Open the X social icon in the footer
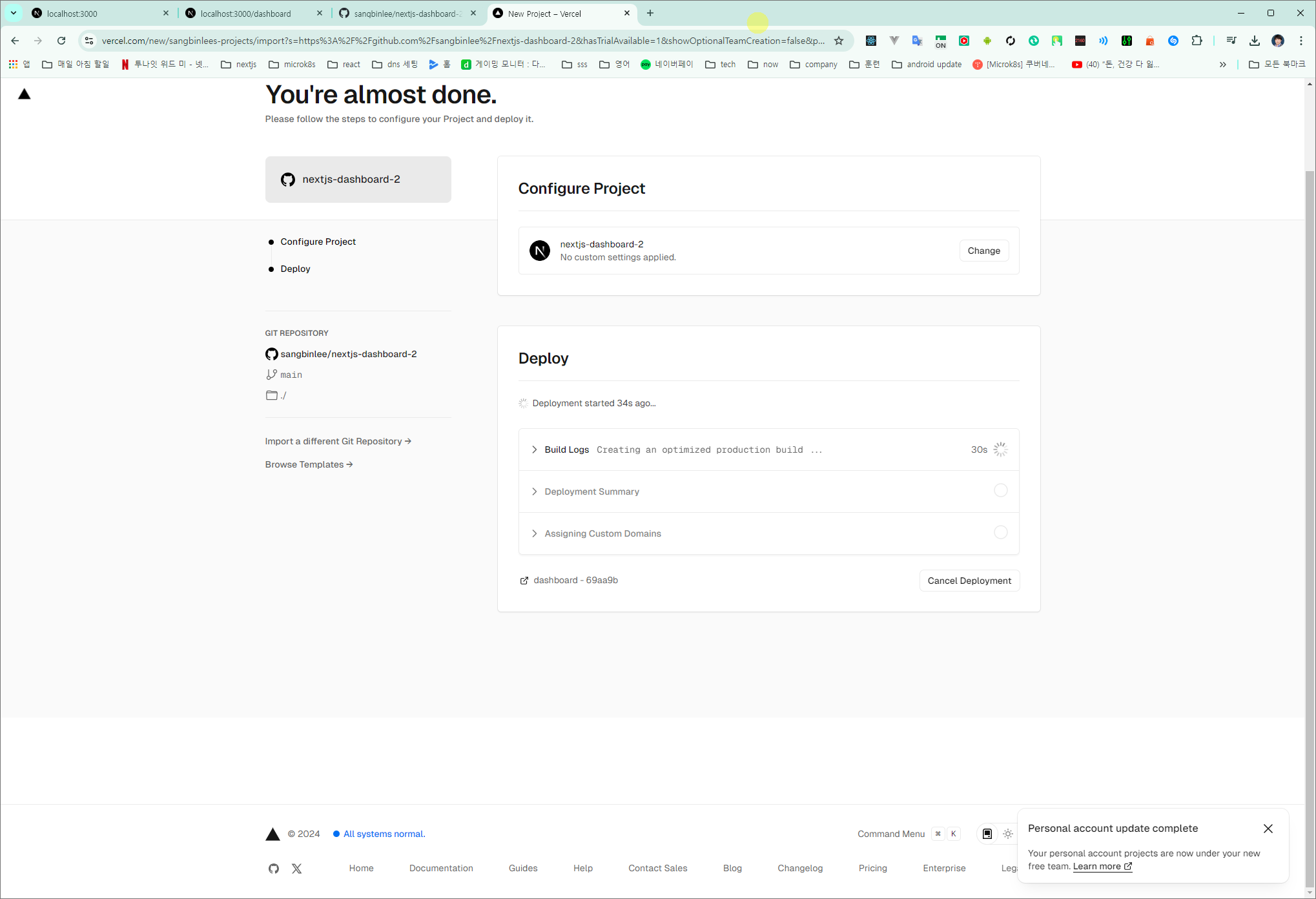 click(x=296, y=869)
